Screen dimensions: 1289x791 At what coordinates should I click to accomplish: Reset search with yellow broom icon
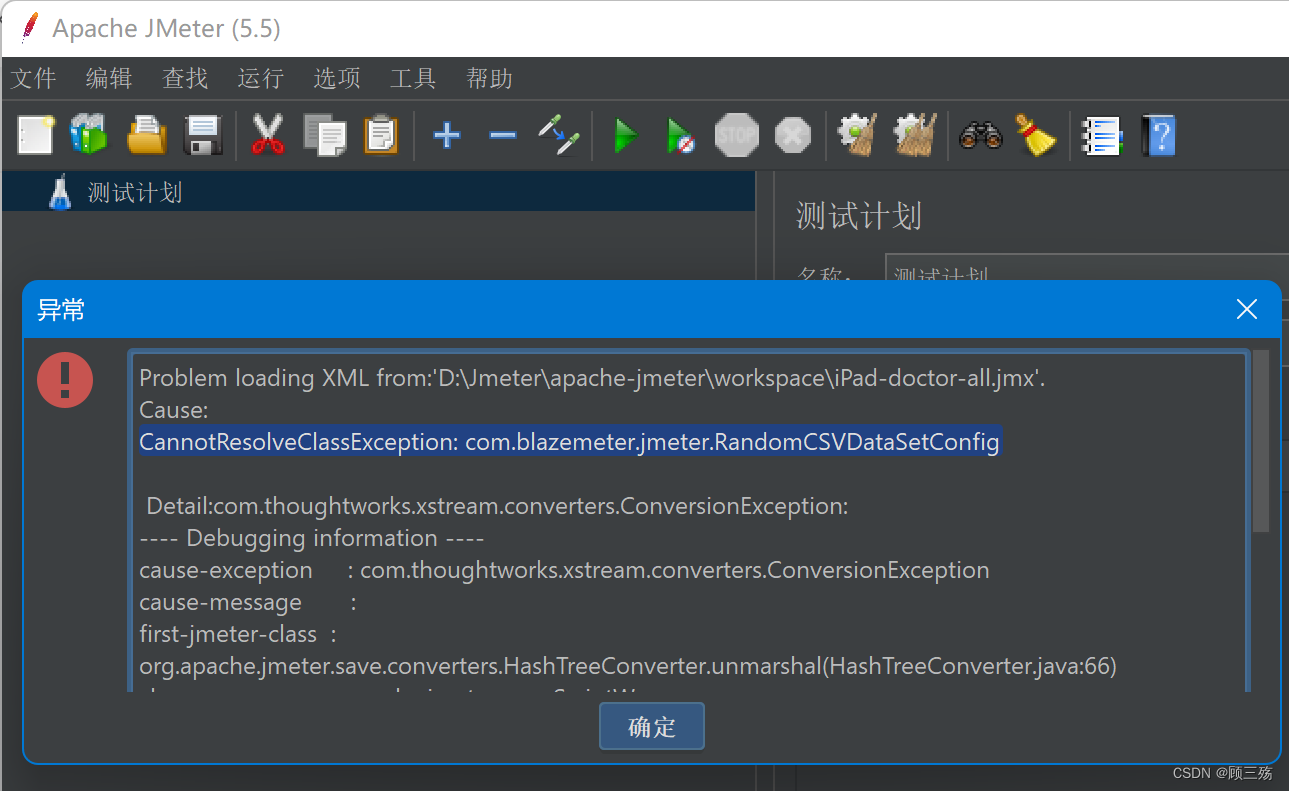(1036, 134)
